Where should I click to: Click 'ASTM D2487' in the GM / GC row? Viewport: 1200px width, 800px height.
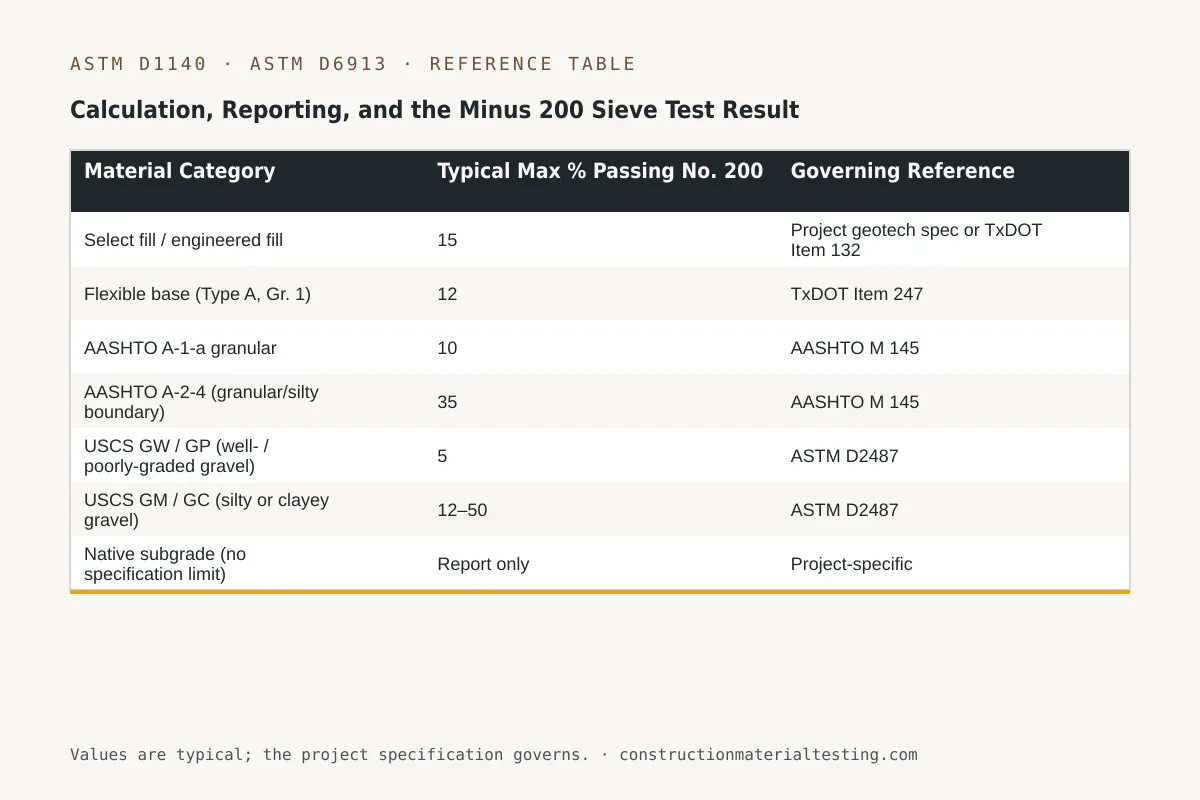(x=844, y=510)
